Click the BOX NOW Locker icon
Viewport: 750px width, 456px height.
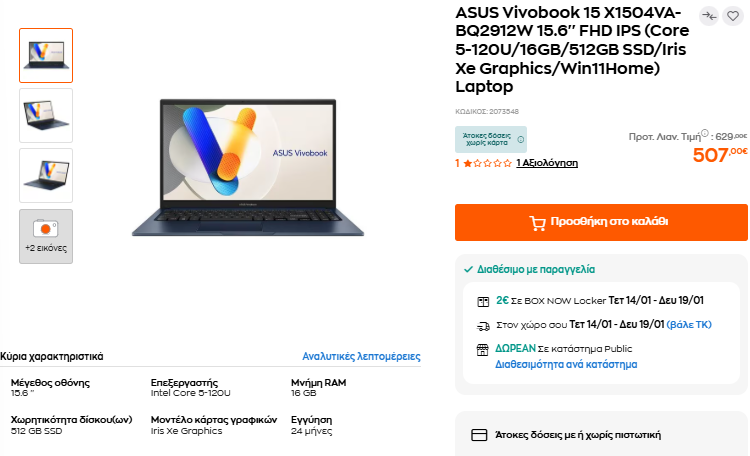483,301
